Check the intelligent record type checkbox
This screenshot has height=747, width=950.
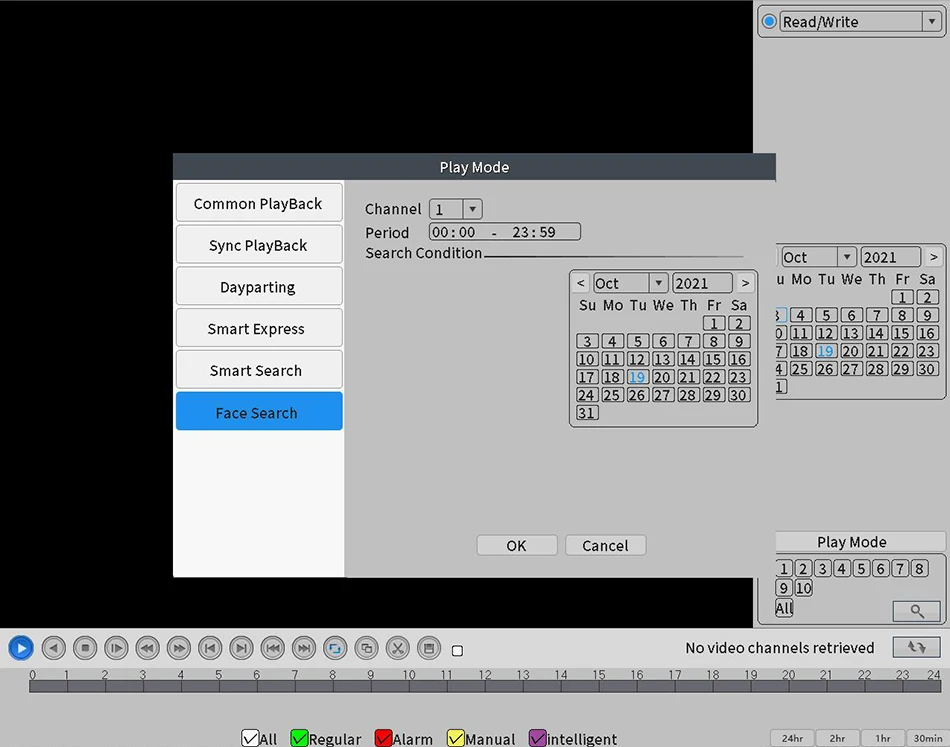pos(537,738)
